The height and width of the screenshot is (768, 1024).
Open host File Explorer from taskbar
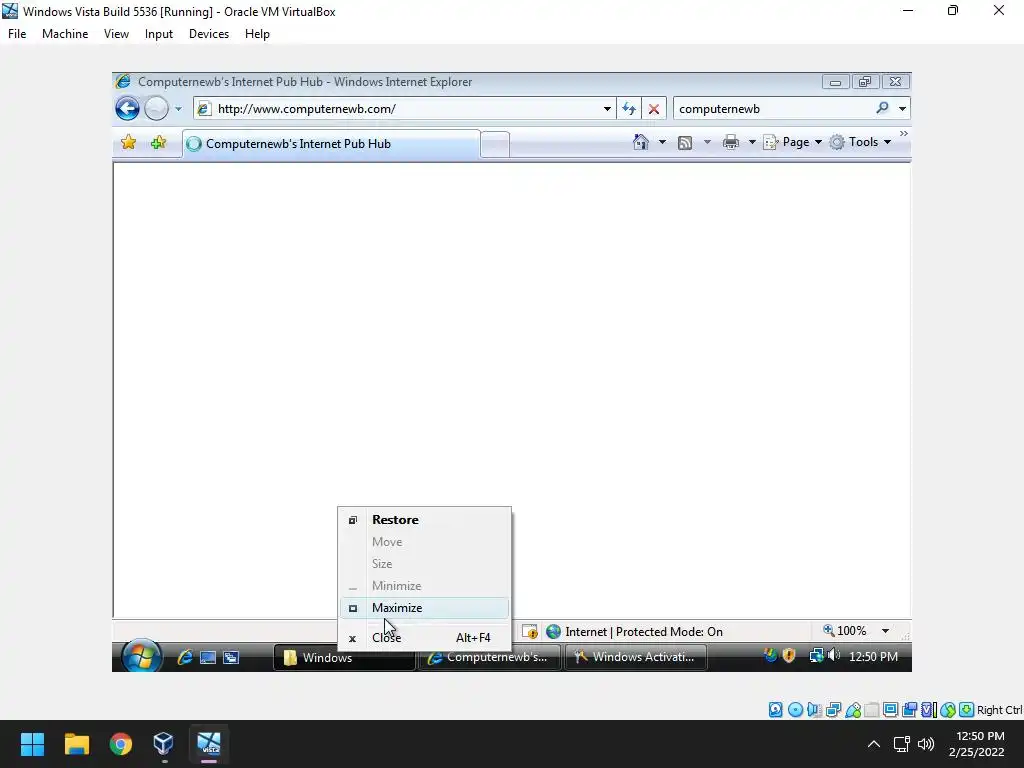pos(76,744)
